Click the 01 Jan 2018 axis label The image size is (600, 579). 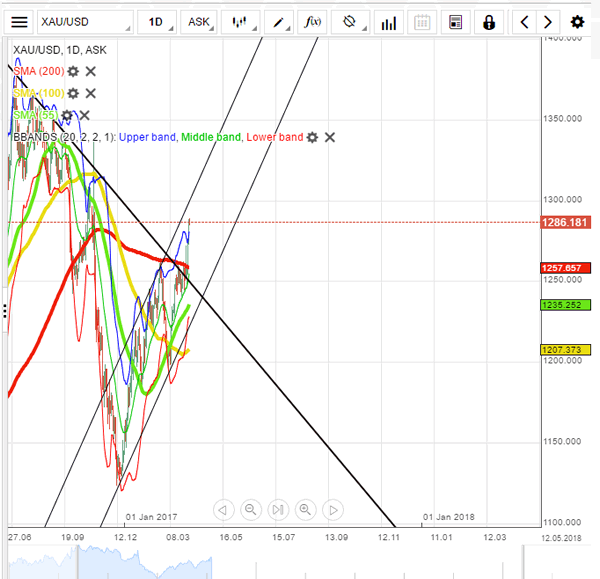(x=448, y=517)
